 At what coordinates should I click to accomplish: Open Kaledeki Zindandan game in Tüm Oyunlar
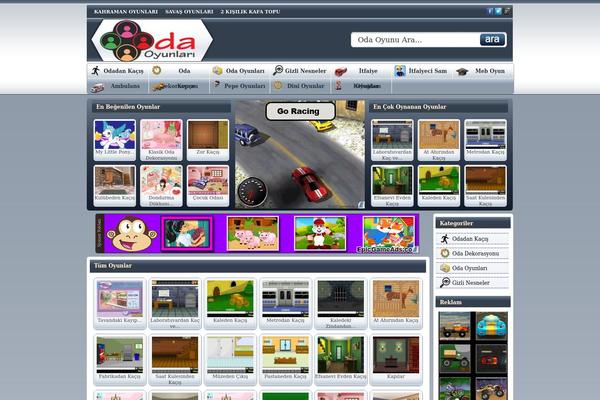coord(341,299)
